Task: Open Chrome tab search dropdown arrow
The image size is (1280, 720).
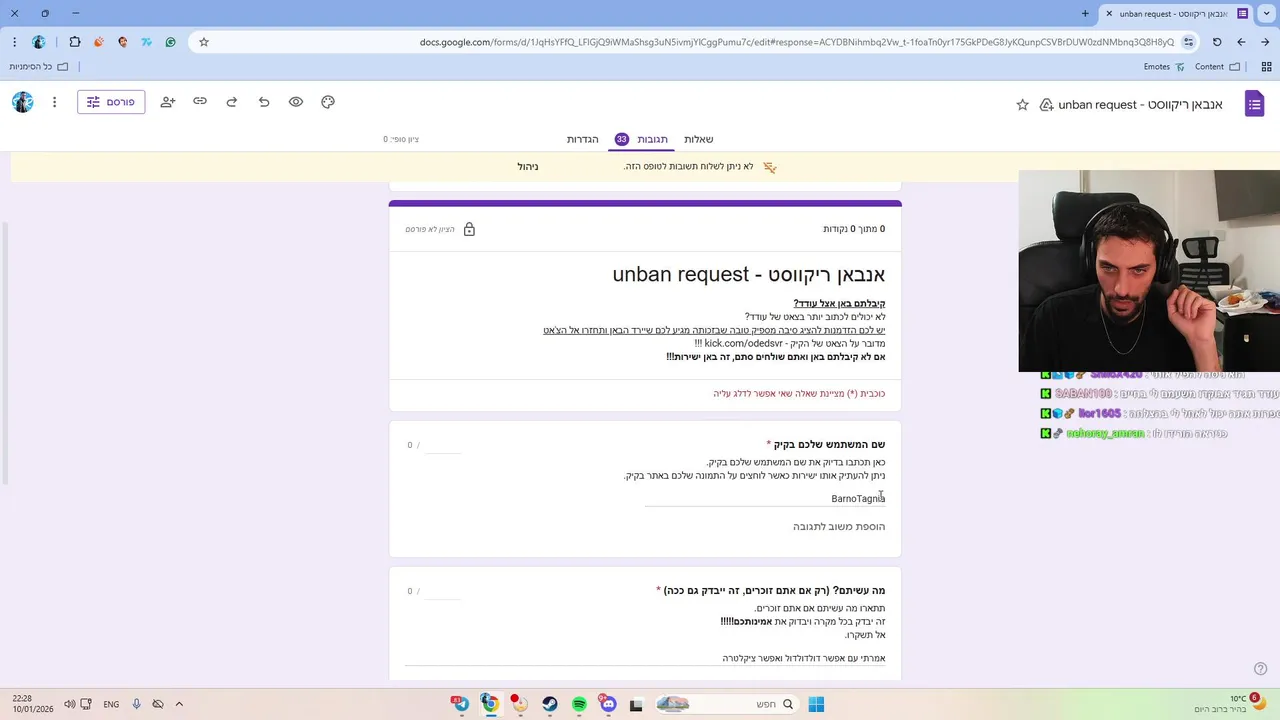Action: (1264, 13)
